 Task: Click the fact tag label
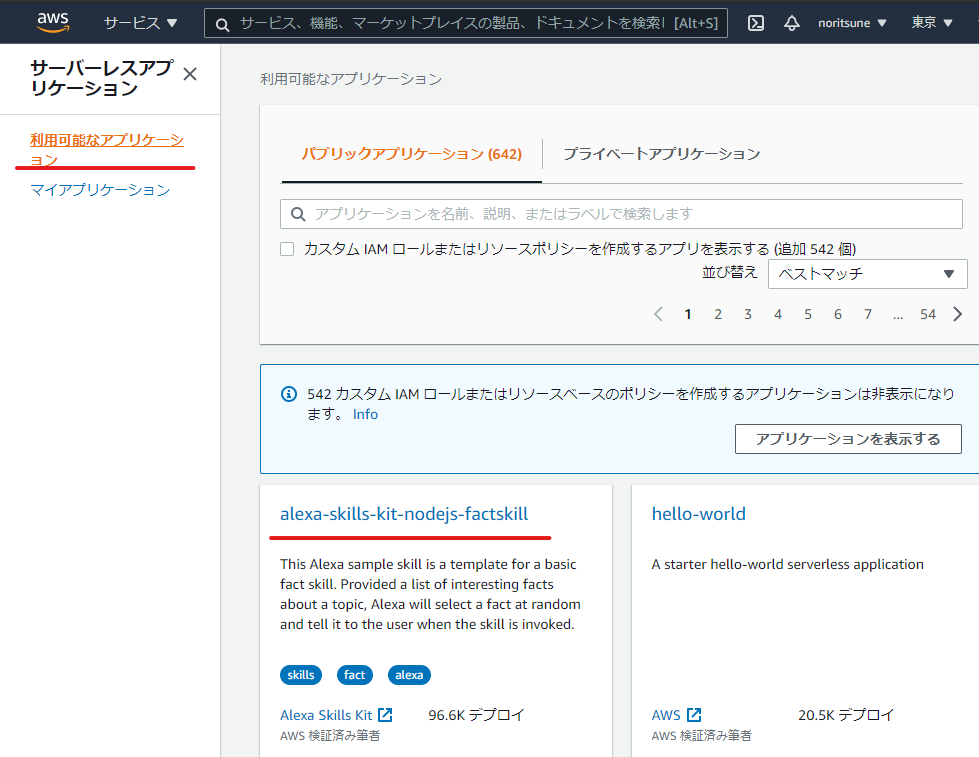[355, 675]
